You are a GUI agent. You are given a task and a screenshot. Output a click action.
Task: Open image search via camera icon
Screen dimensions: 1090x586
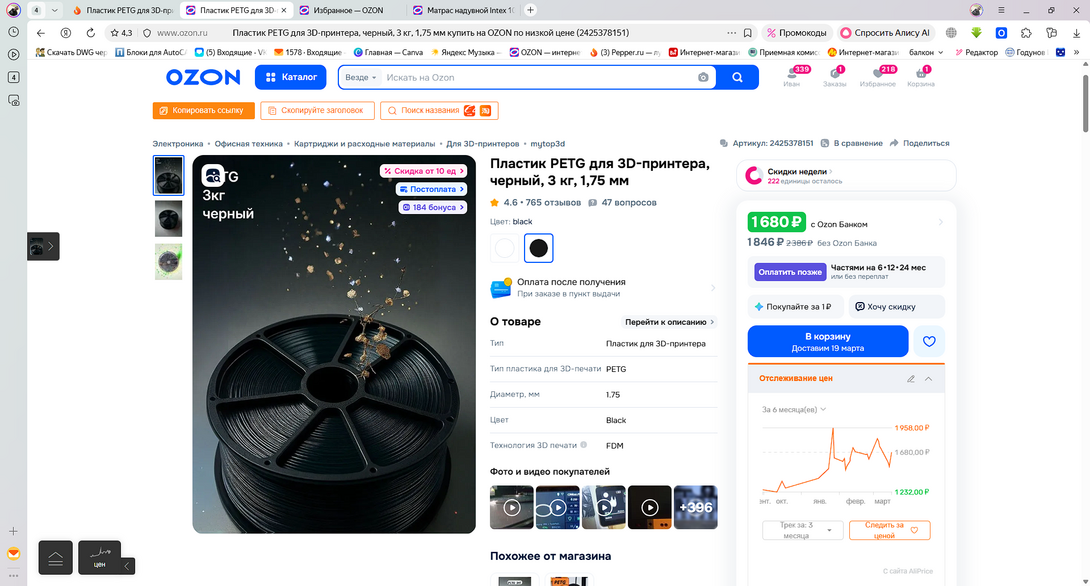703,77
